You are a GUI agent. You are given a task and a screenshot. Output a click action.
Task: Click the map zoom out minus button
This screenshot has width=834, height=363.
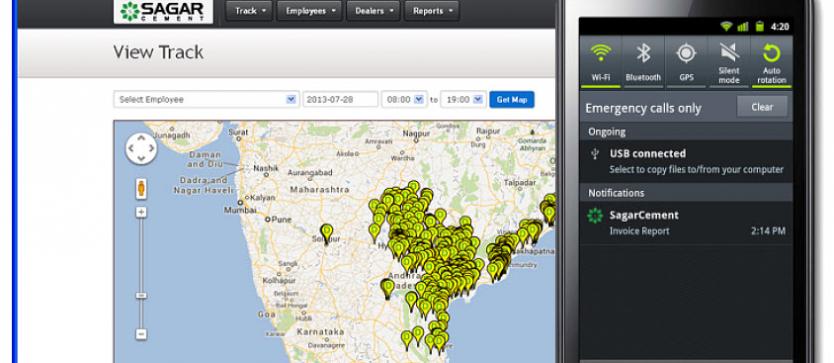pyautogui.click(x=141, y=334)
